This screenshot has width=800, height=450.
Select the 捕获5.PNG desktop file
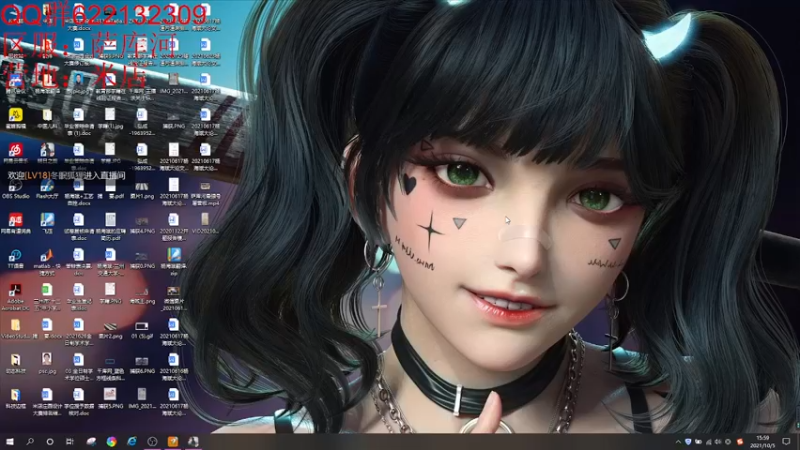(x=110, y=398)
